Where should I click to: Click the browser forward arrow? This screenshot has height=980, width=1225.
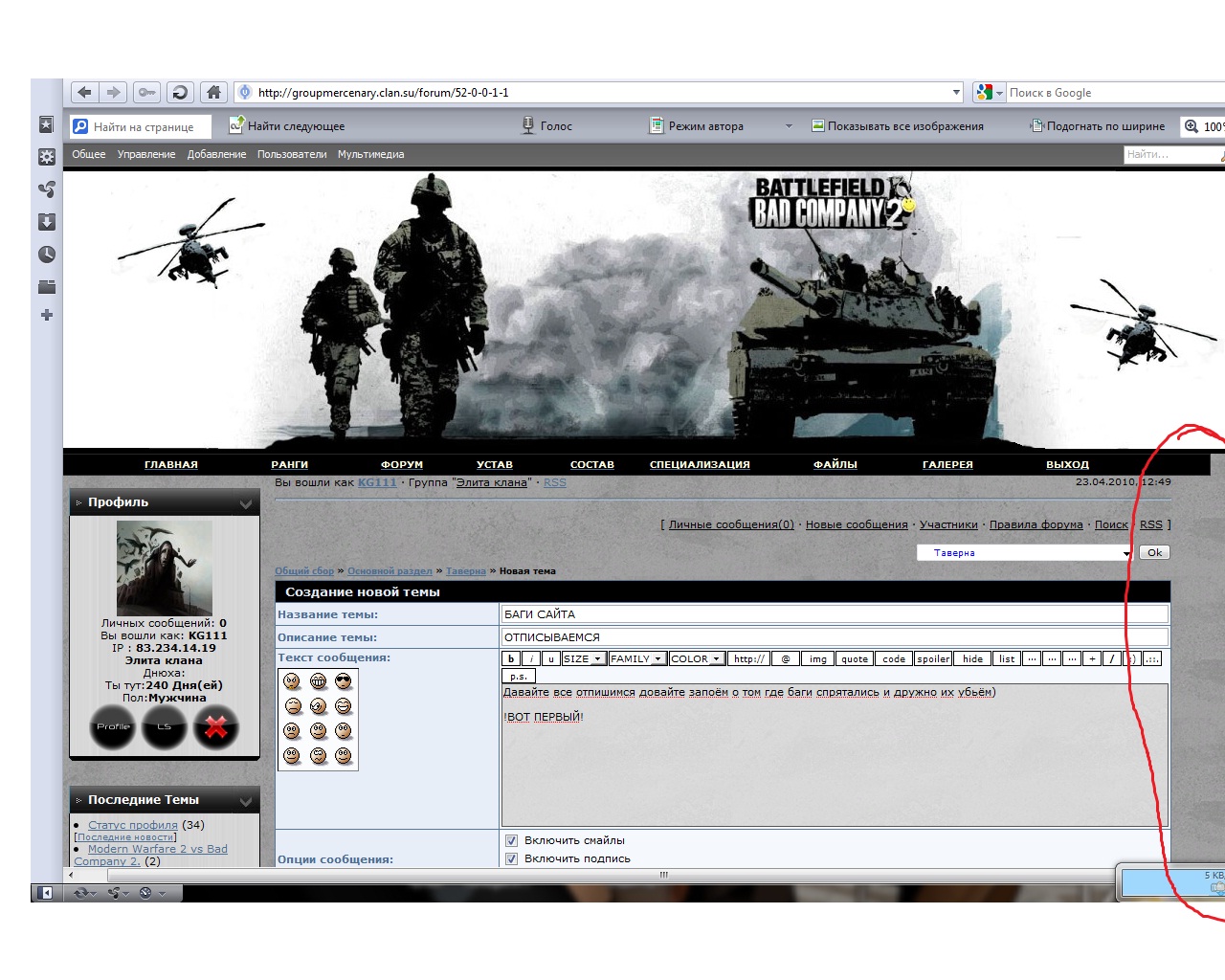(x=113, y=92)
